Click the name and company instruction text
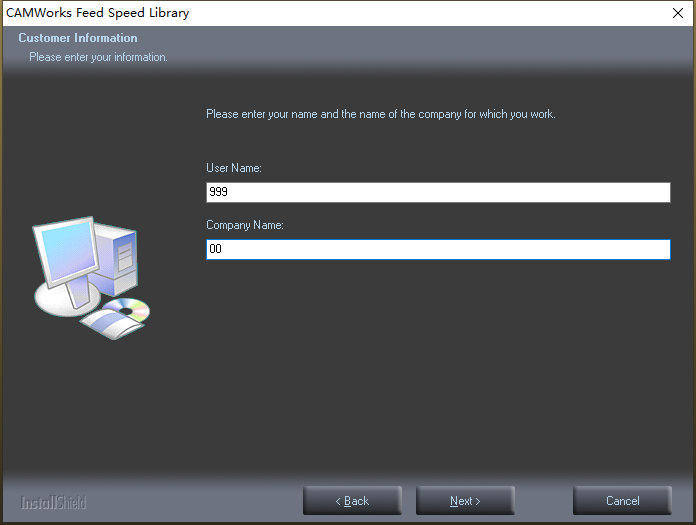696x525 pixels. click(x=381, y=114)
